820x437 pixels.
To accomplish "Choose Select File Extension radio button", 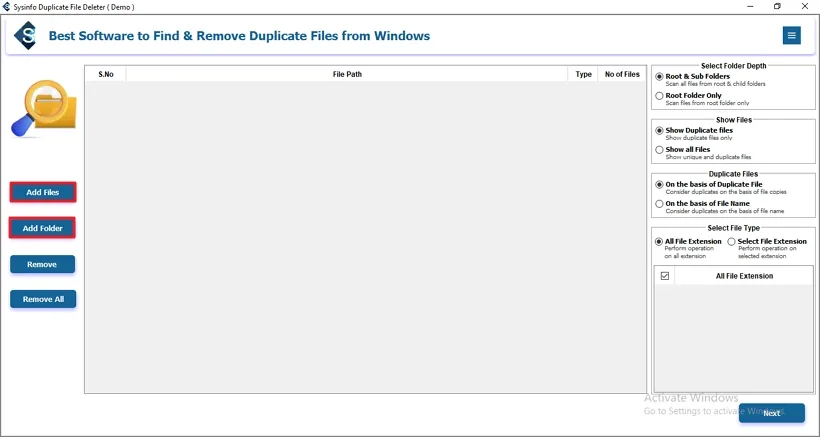I will tap(732, 242).
